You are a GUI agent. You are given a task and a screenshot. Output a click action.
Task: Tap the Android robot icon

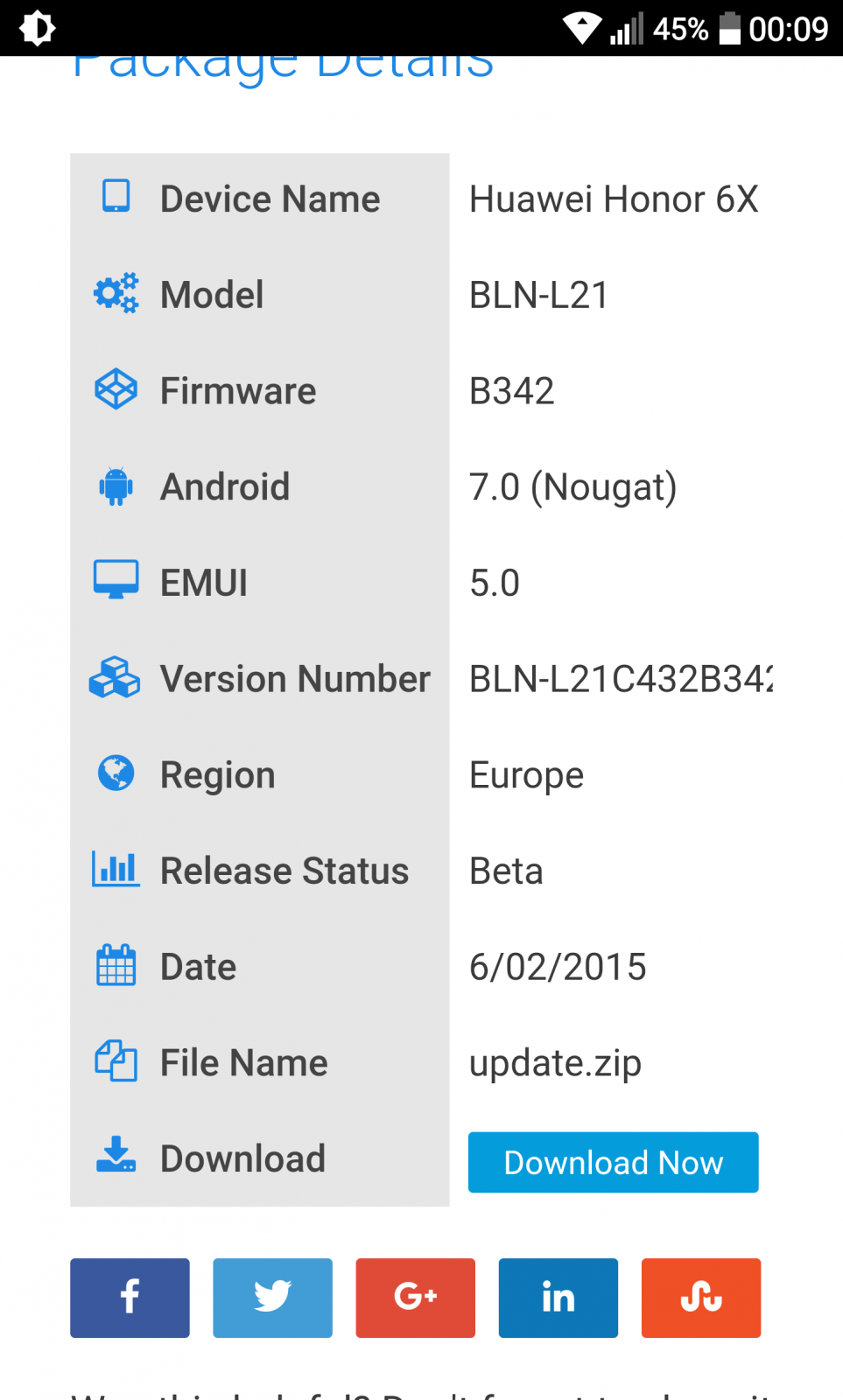pyautogui.click(x=116, y=486)
